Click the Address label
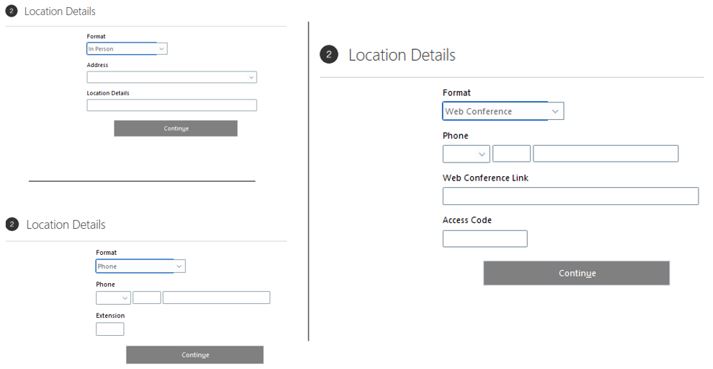713x369 pixels. 97,65
